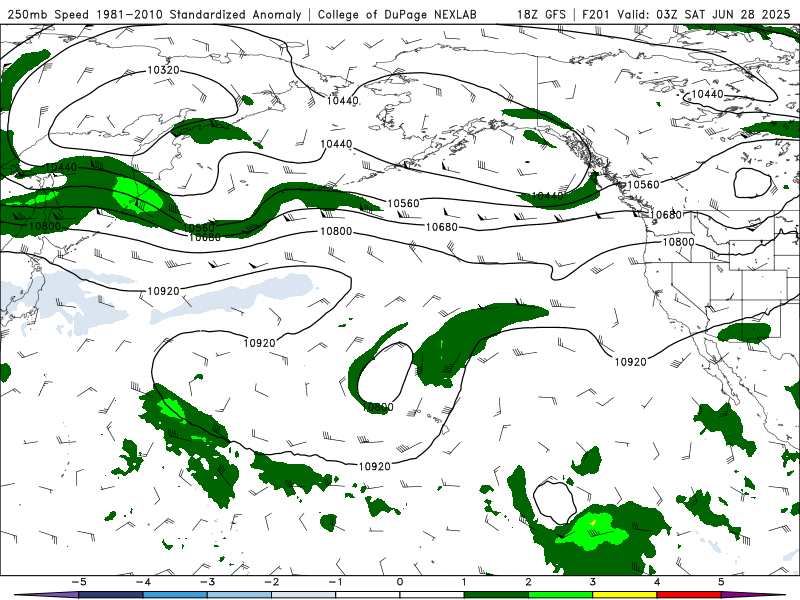Select the pale blue -2 to -1 colorbar segment
The width and height of the screenshot is (800, 600).
tap(304, 595)
